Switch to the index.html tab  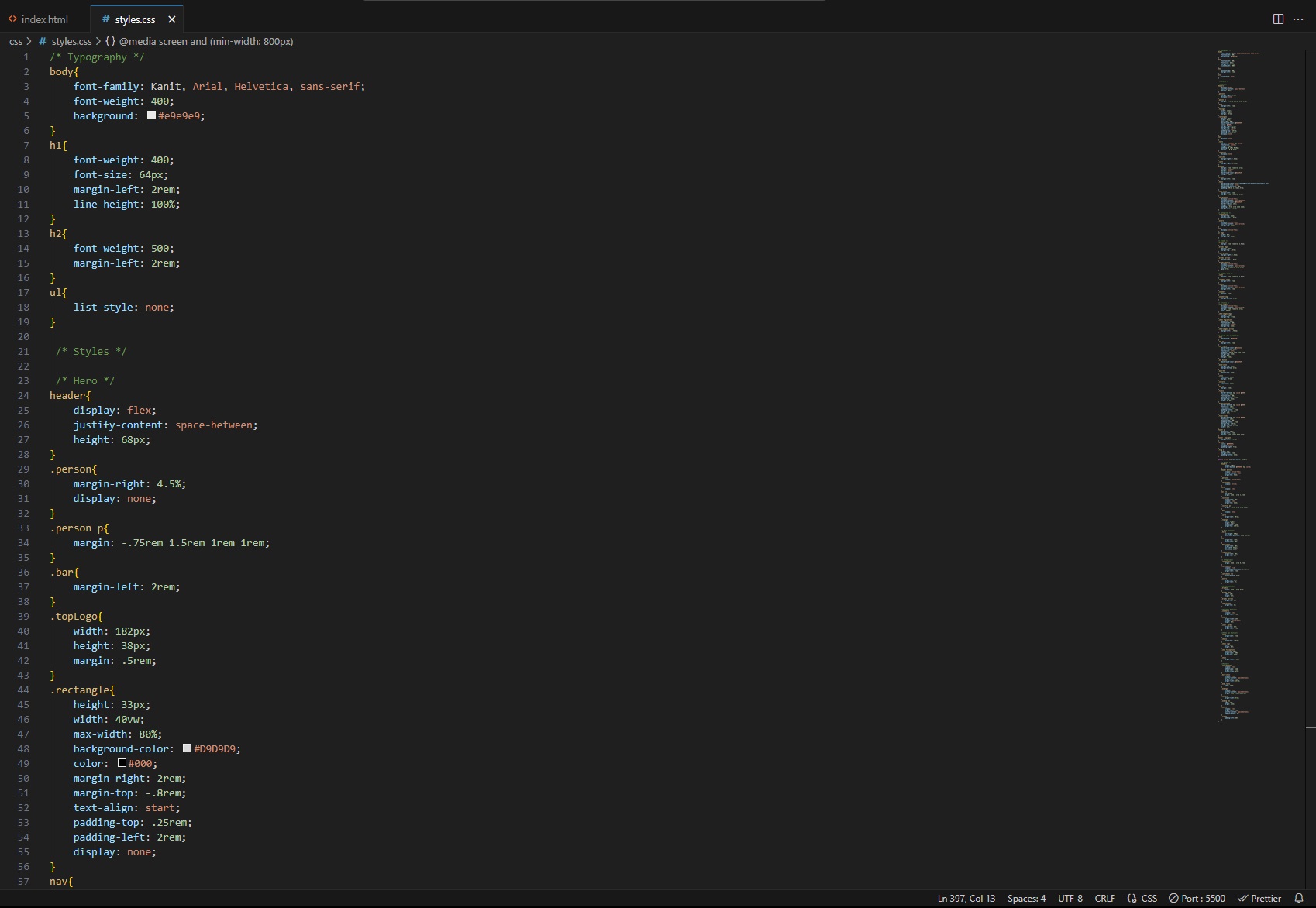tap(45, 19)
